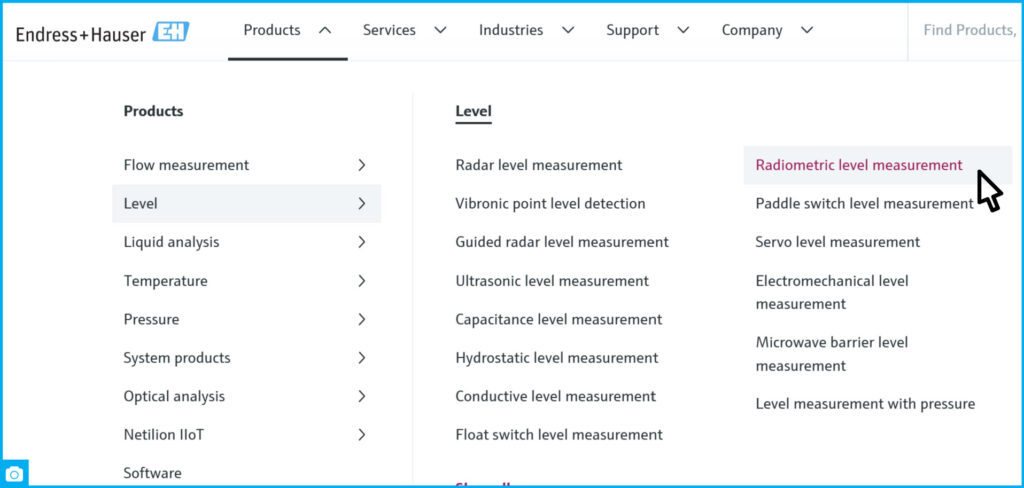Viewport: 1024px width, 488px height.
Task: Open Microwave barrier level measurement
Action: point(831,354)
